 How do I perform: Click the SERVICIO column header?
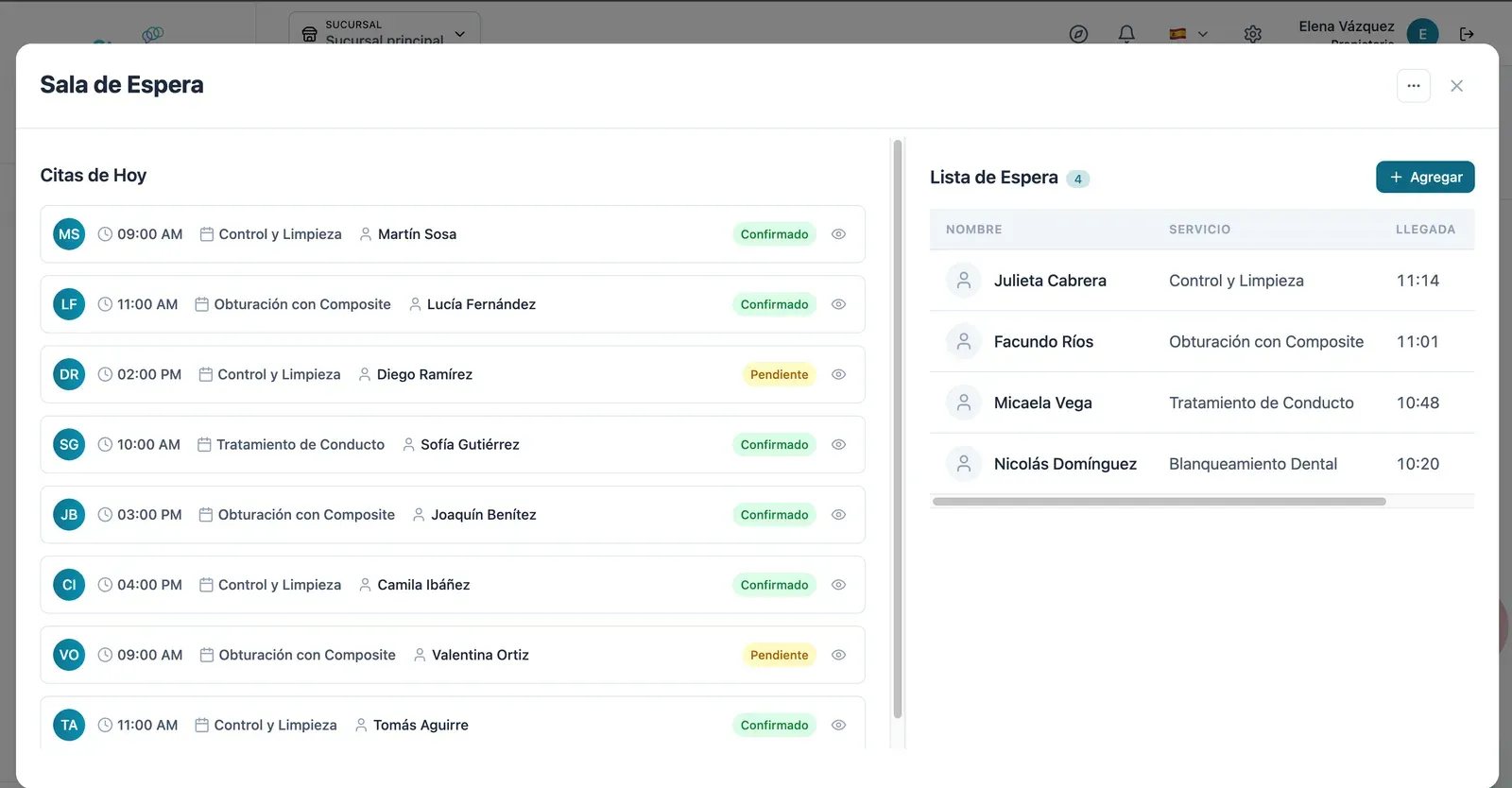pyautogui.click(x=1200, y=230)
